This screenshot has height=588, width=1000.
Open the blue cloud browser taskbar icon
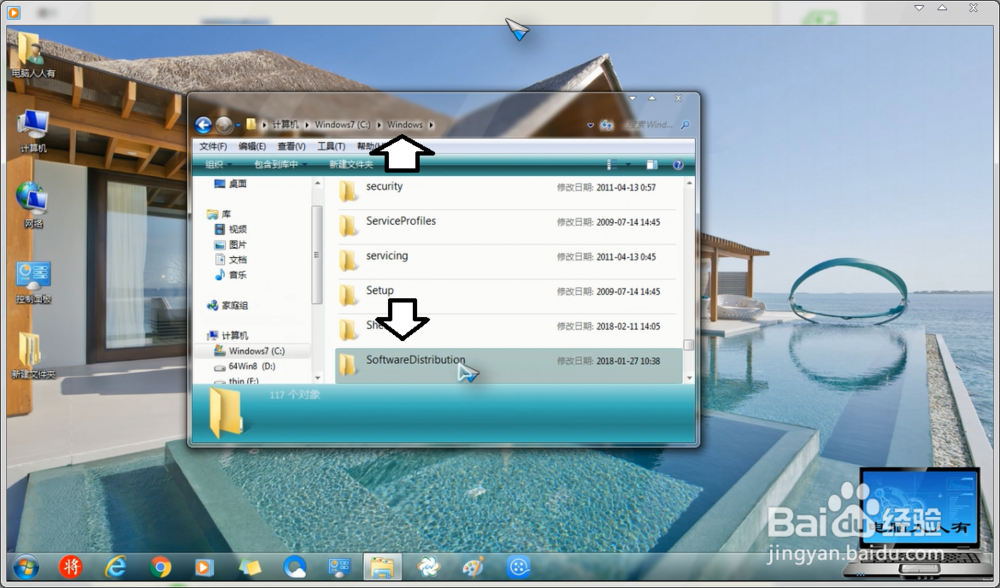[295, 567]
